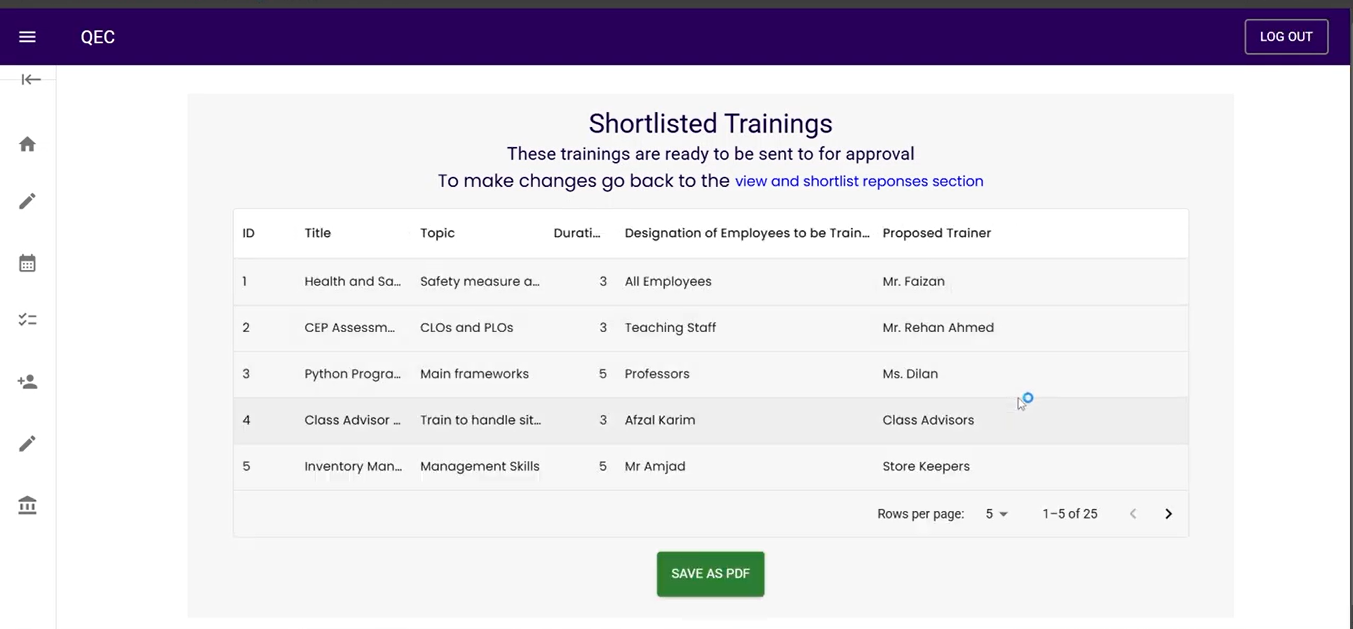Expand the Rows per page dropdown
The image size is (1353, 629).
[x=996, y=514]
